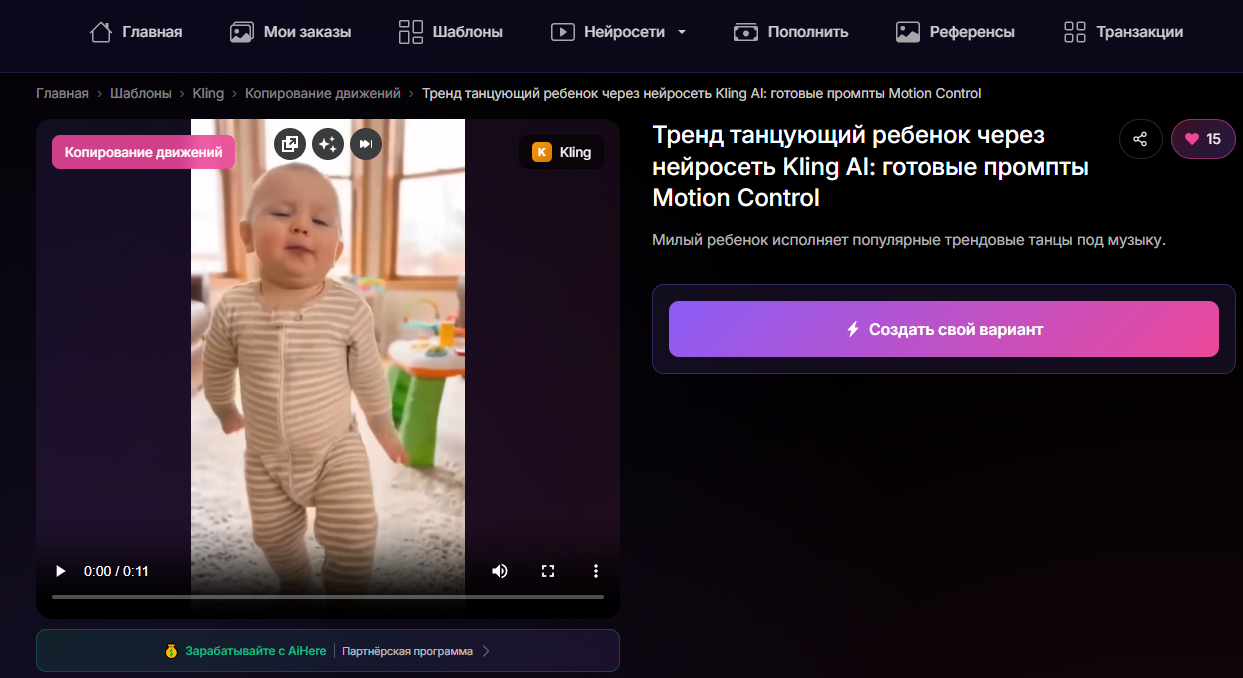This screenshot has width=1243, height=678.
Task: Click the share icon next to likes counter
Action: [x=1140, y=139]
